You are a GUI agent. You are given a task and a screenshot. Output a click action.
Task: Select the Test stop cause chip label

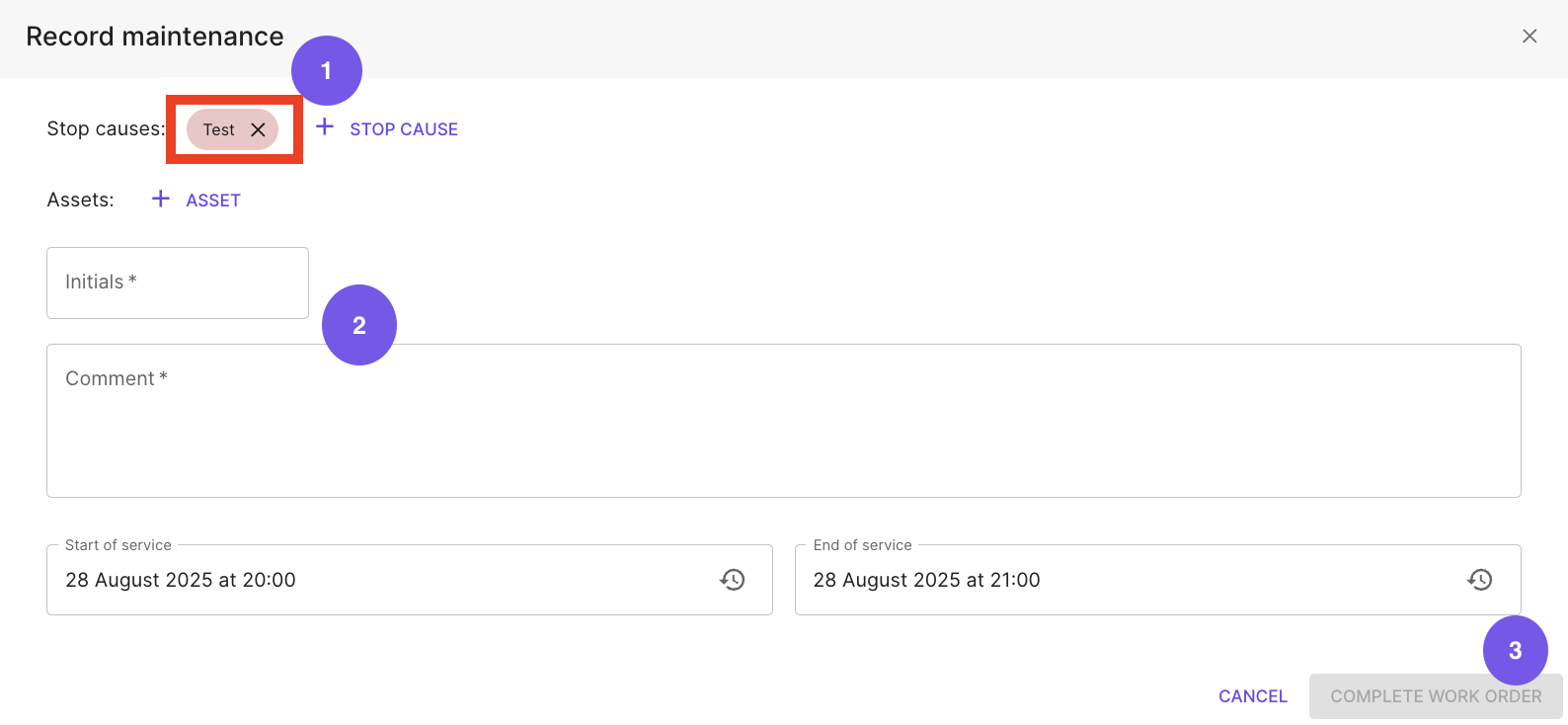[218, 129]
